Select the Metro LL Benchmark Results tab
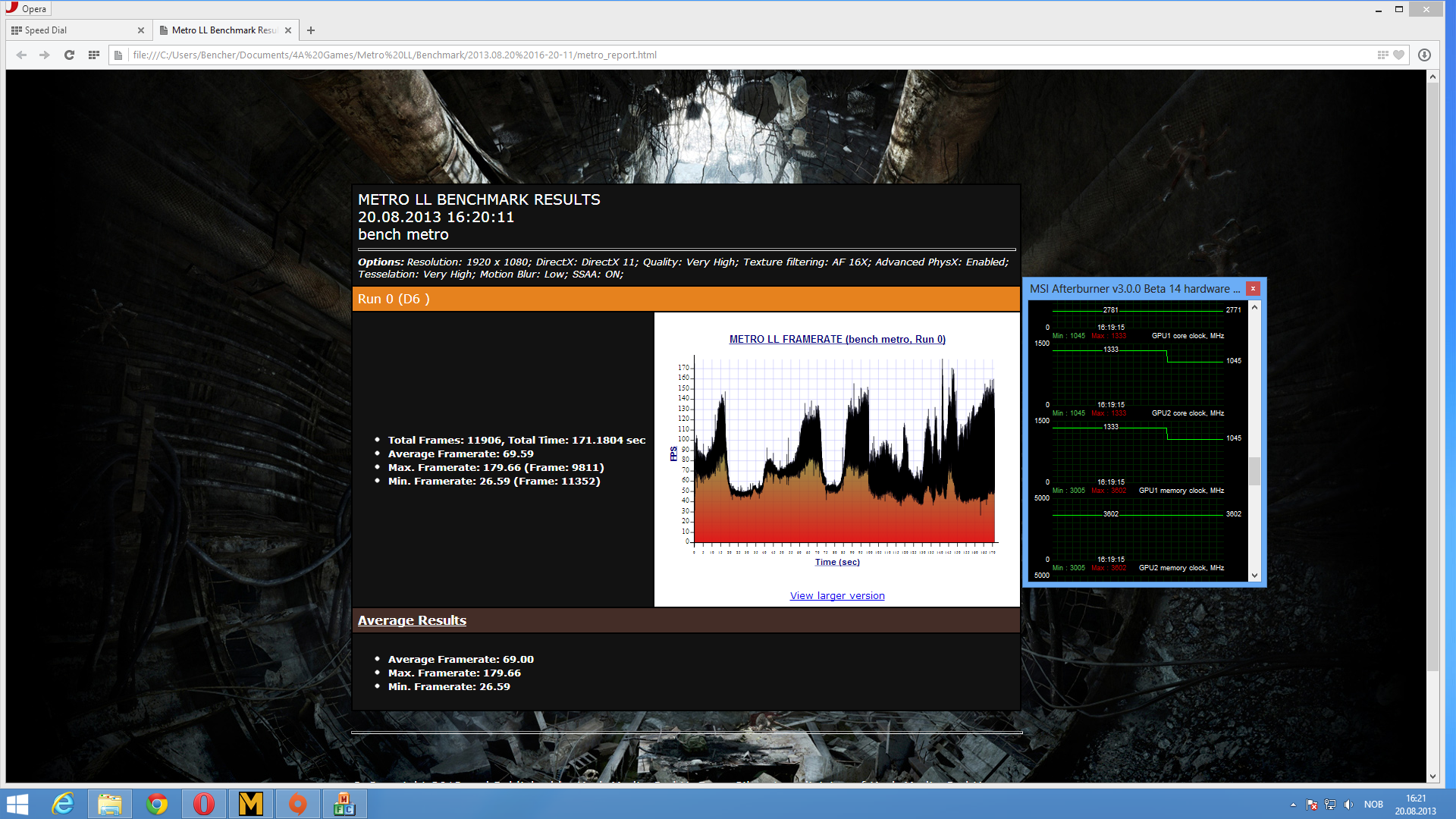 point(225,30)
